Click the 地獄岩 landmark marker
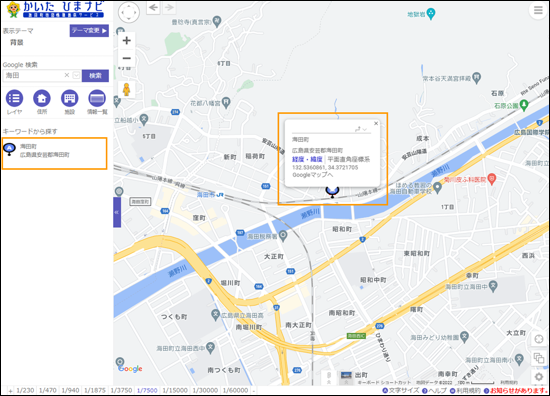Screen dimensions: 550x396 [x=431, y=13]
